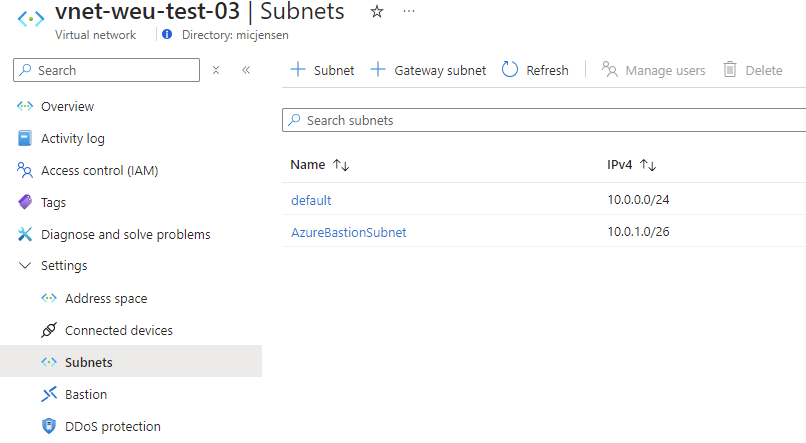Screen dimensions: 806x443
Task: Favorite the virtual network with star icon
Action: tap(376, 11)
